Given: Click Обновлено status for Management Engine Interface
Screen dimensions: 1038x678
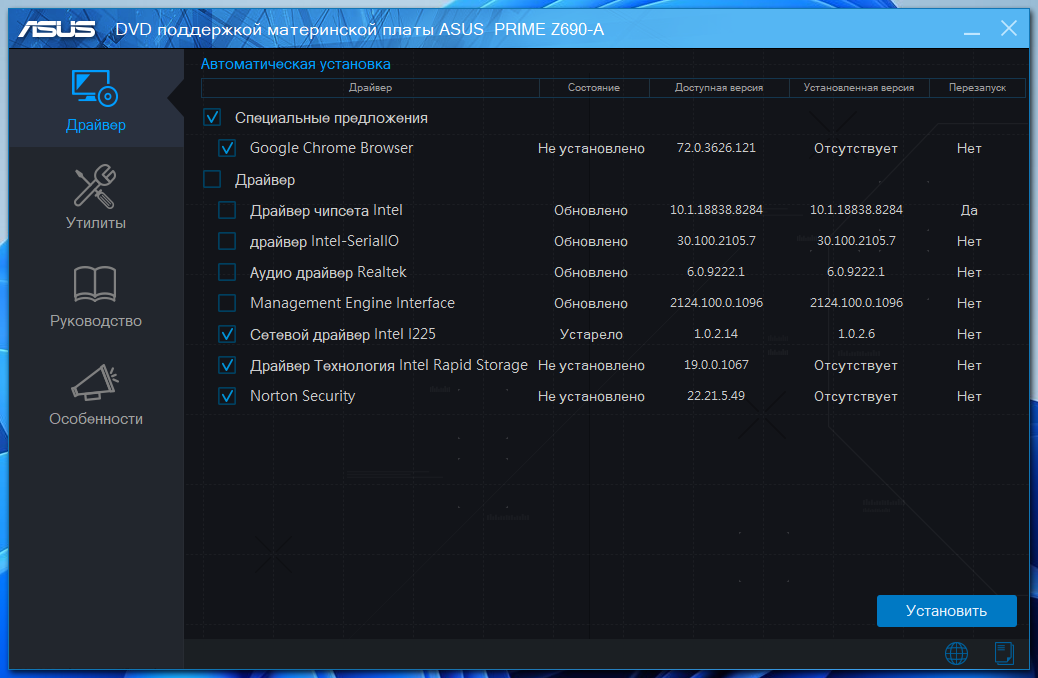Looking at the screenshot, I should [x=591, y=303].
